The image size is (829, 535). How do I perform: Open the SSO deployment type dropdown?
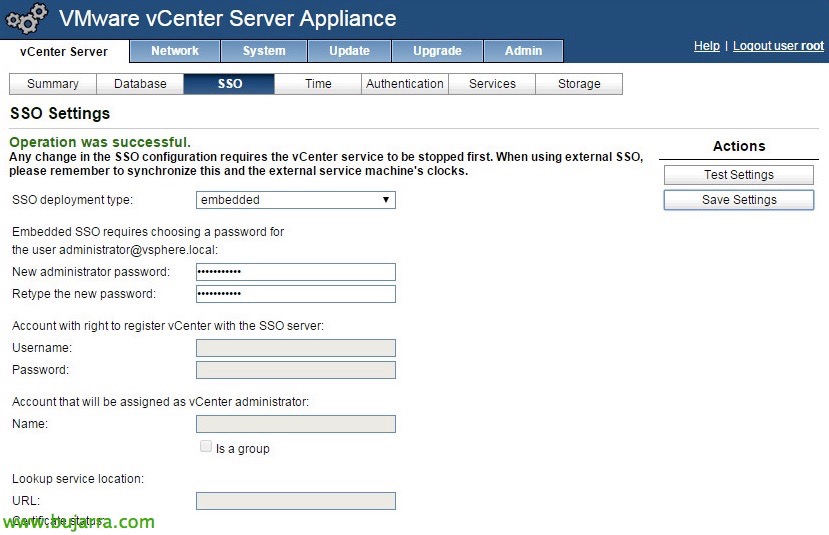295,200
